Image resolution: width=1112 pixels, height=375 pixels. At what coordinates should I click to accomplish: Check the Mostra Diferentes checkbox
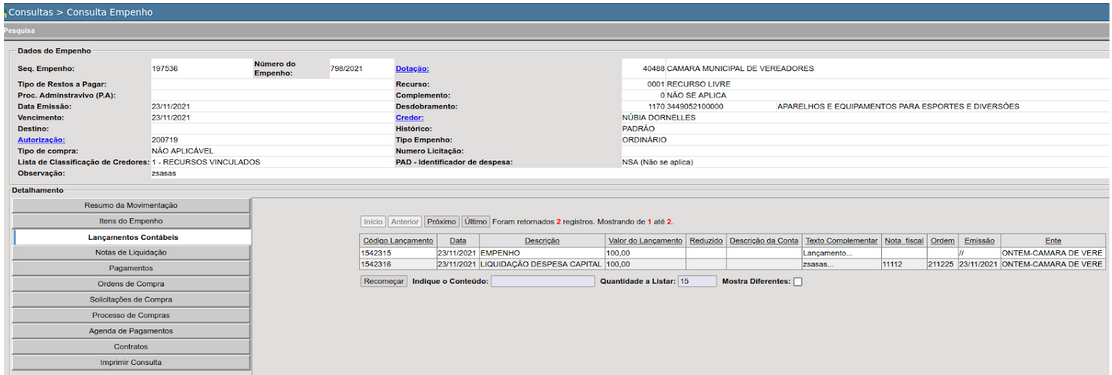point(798,281)
